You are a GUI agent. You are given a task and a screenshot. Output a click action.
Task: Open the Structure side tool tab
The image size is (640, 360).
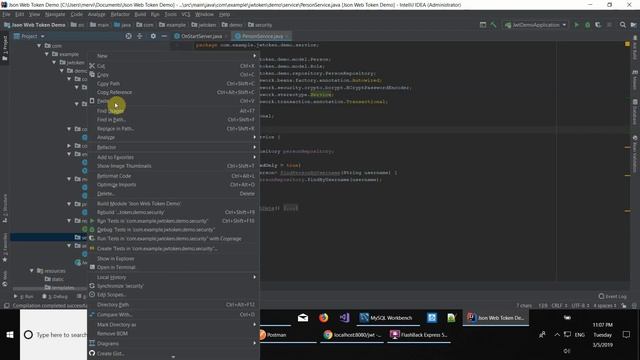[5, 209]
